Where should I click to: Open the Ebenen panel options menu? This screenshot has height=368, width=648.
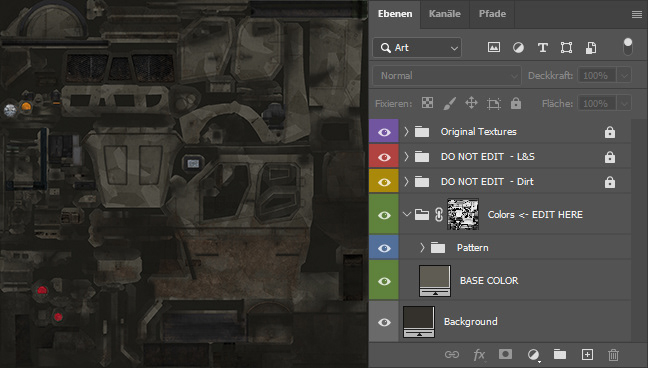(x=637, y=14)
